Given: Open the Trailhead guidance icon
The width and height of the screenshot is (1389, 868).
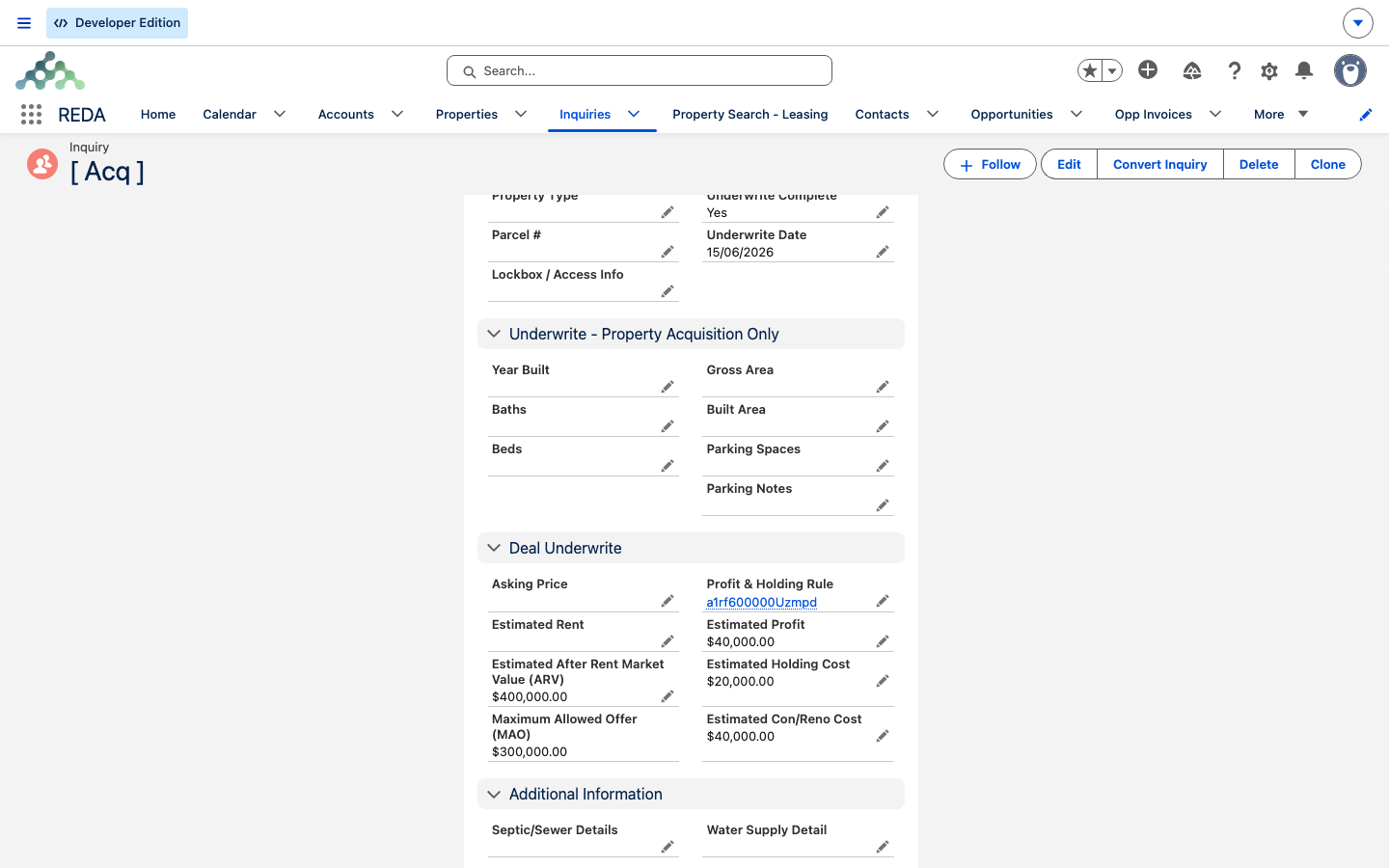Looking at the screenshot, I should pos(1192,70).
